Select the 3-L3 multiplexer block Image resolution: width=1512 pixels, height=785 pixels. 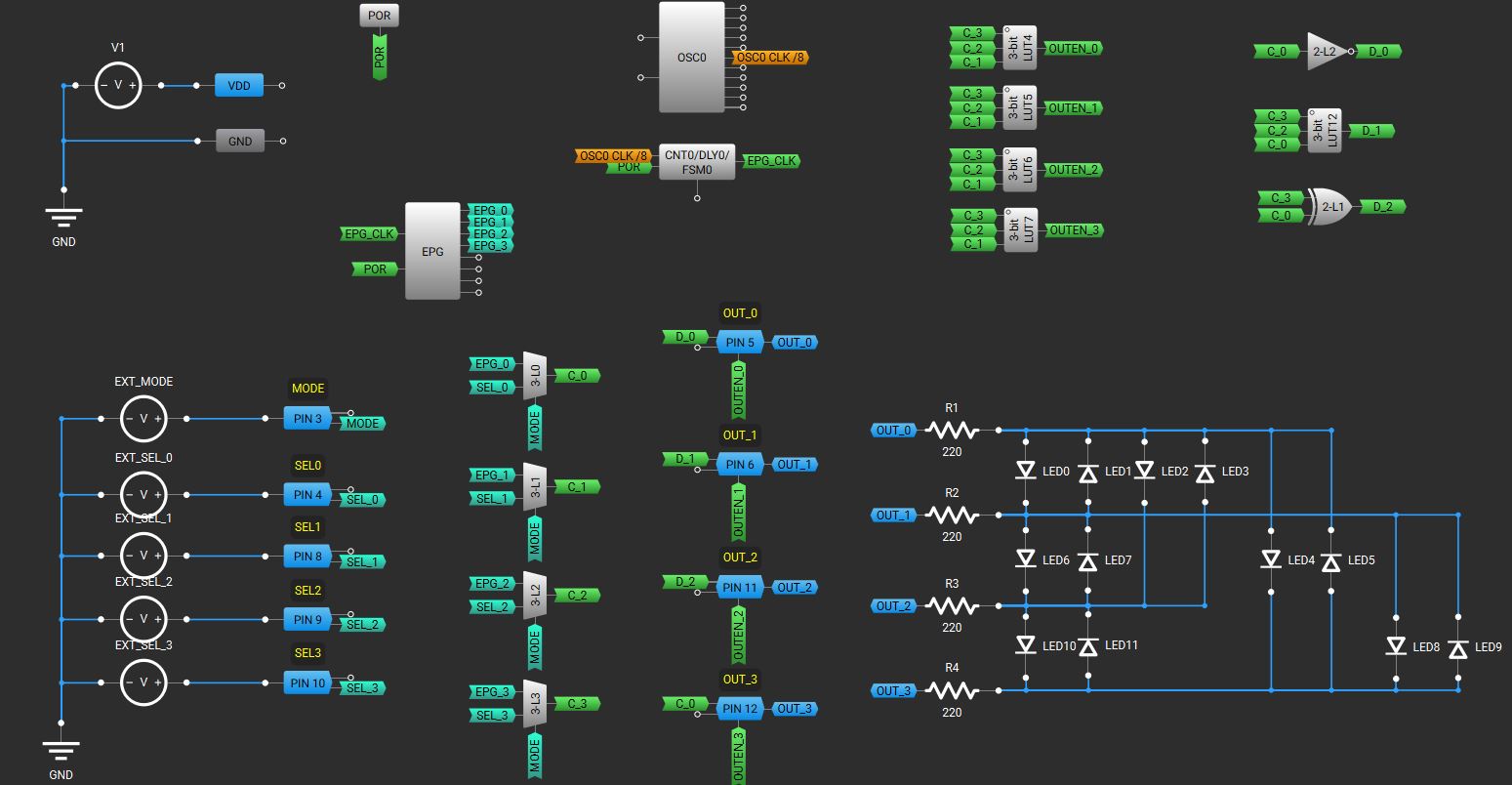pyautogui.click(x=534, y=704)
